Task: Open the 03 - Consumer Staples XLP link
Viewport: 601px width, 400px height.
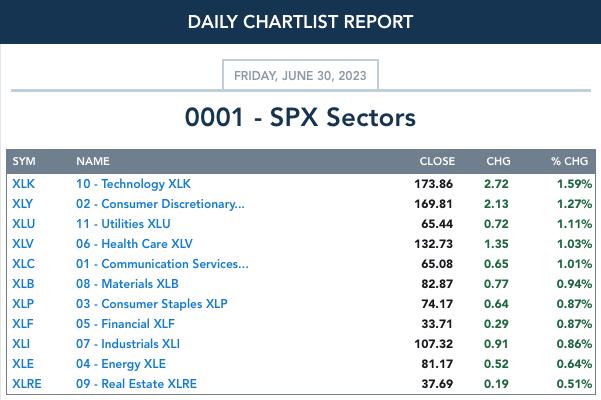Action: pyautogui.click(x=151, y=304)
